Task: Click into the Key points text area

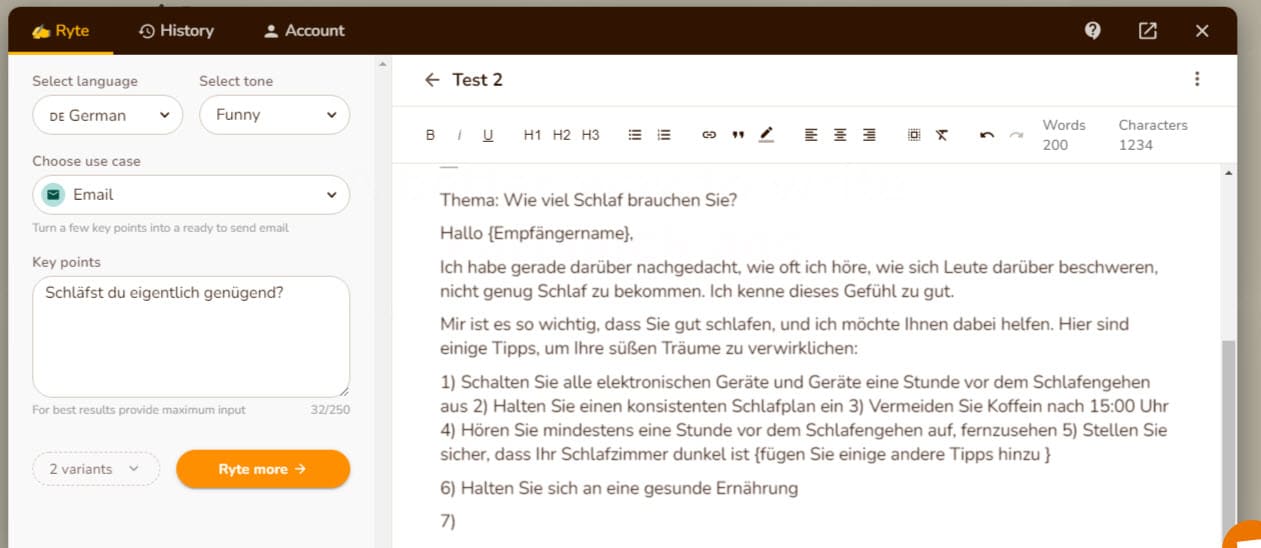Action: (191, 337)
